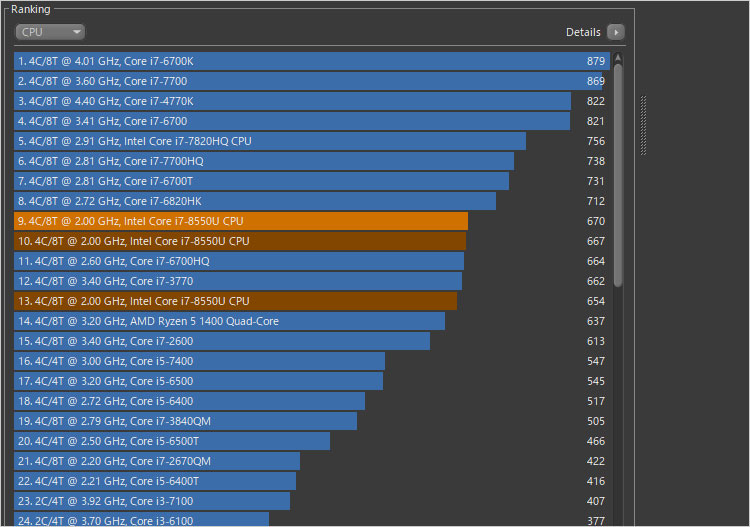Select the Core i5-6500 3.20 GHz row
750x527 pixels.
click(312, 381)
